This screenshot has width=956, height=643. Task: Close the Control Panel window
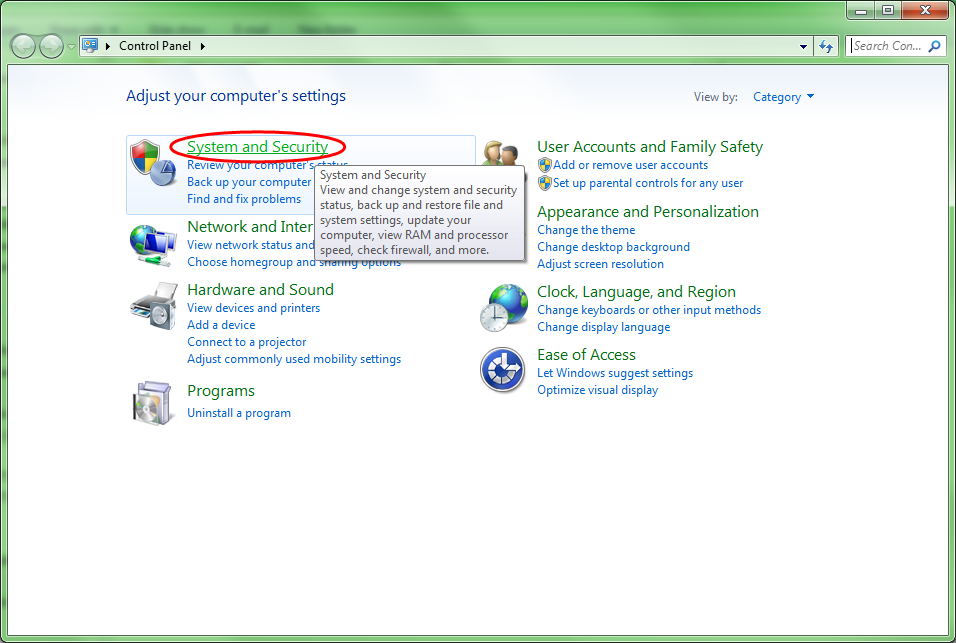tap(925, 10)
